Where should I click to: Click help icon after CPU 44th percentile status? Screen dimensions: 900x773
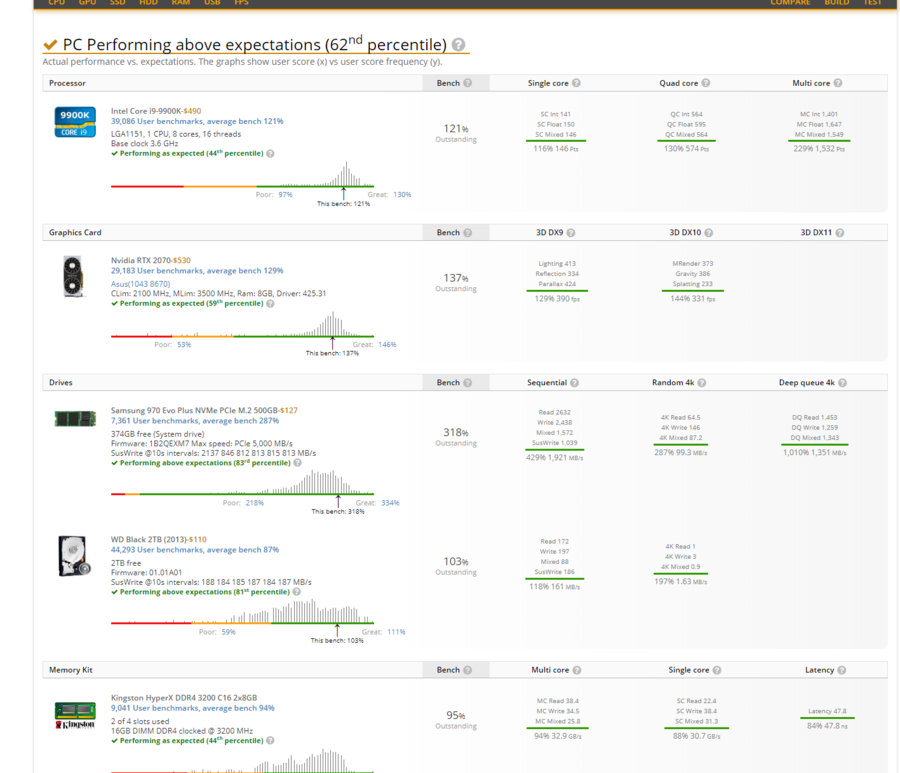click(270, 154)
